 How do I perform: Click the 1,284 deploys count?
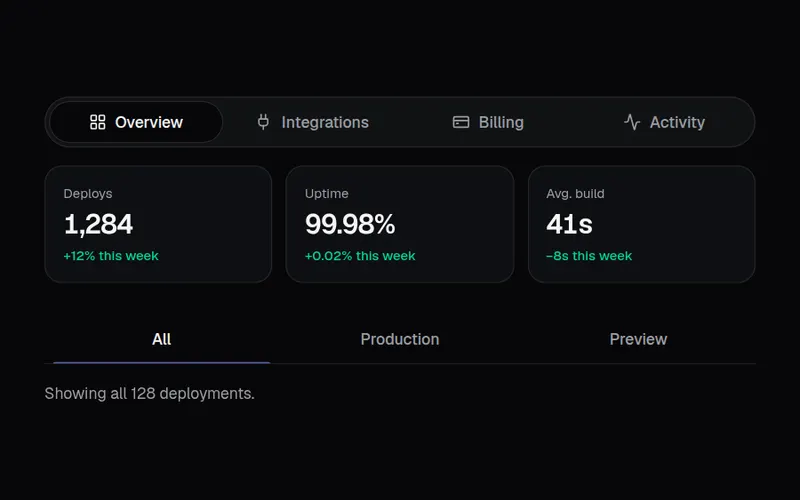click(x=98, y=224)
